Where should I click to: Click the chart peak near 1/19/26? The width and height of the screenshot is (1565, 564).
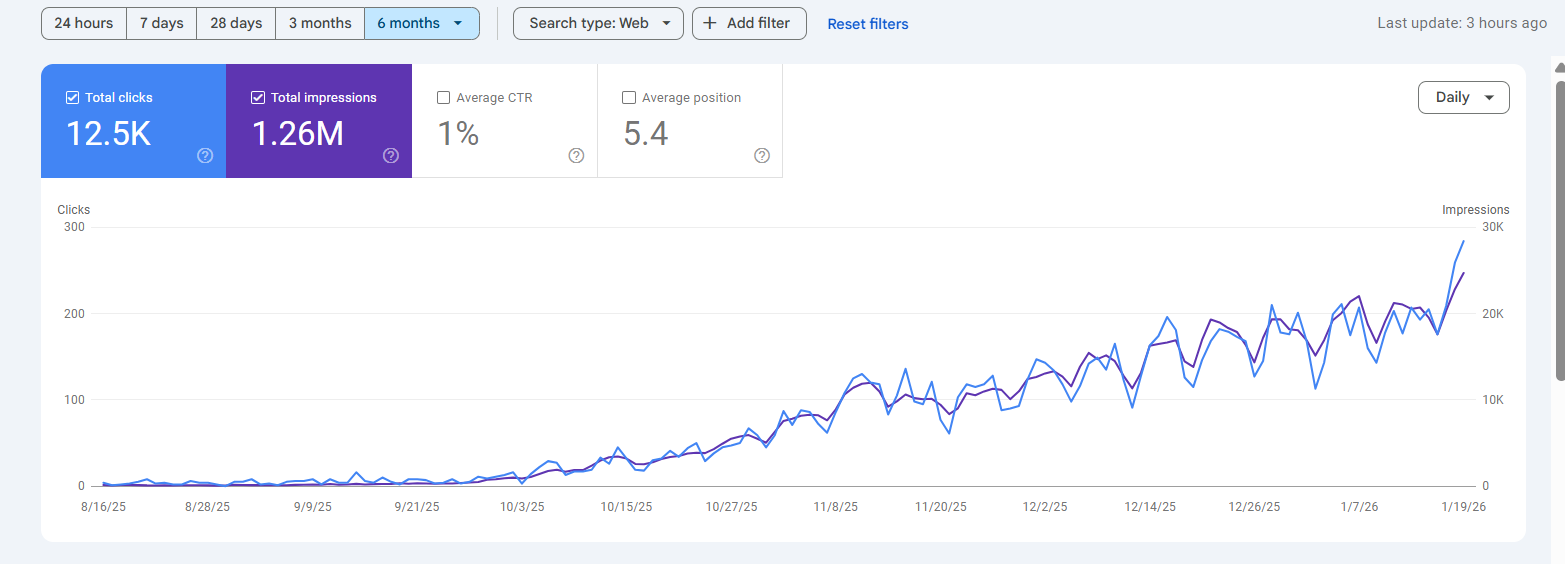[x=1464, y=241]
